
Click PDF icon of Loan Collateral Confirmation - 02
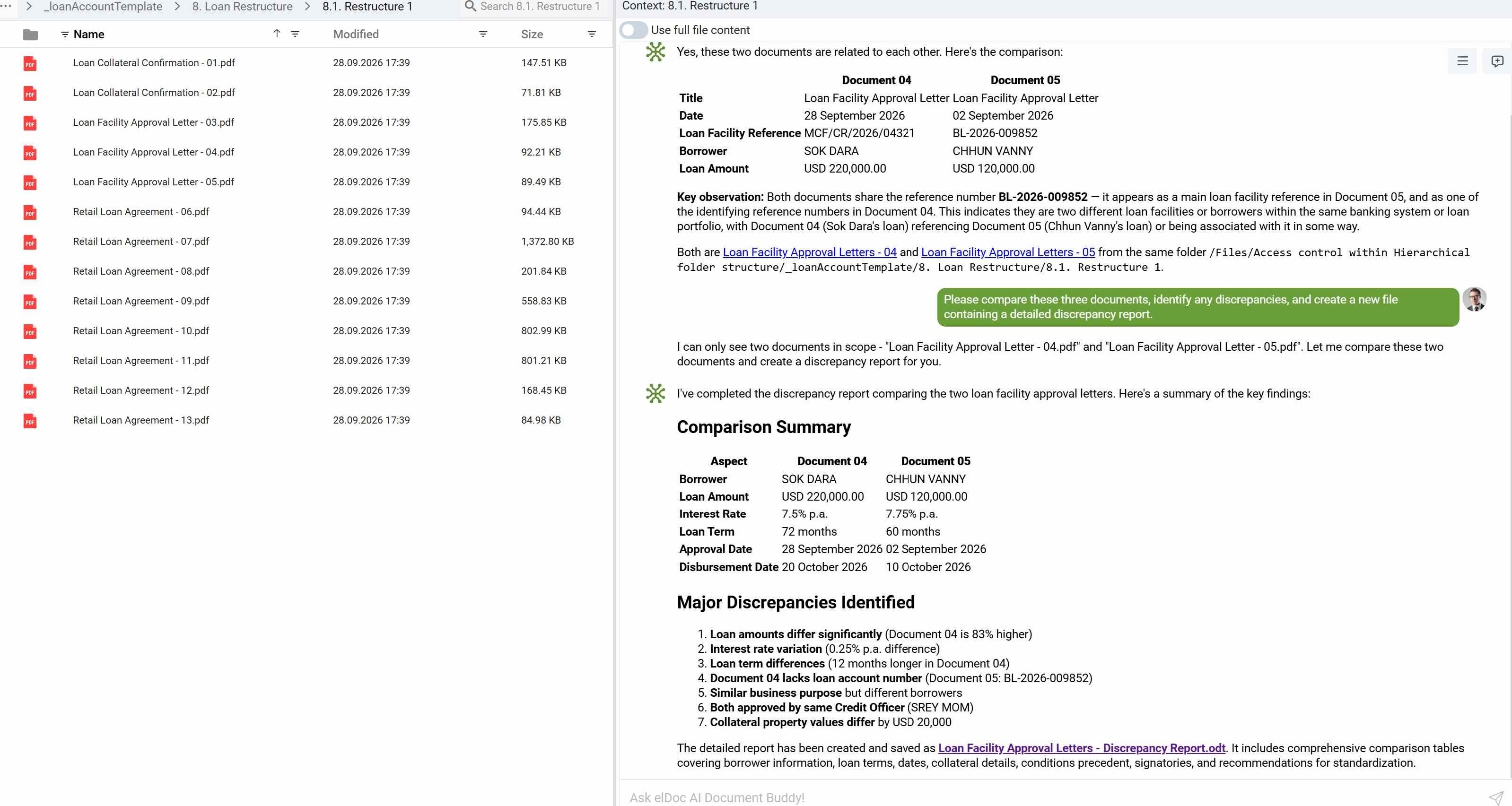click(x=30, y=93)
